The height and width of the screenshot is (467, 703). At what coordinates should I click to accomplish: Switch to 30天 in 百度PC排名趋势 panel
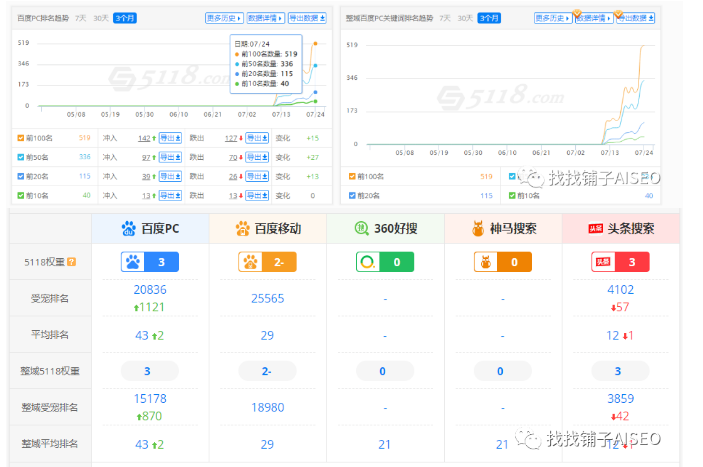pos(101,18)
